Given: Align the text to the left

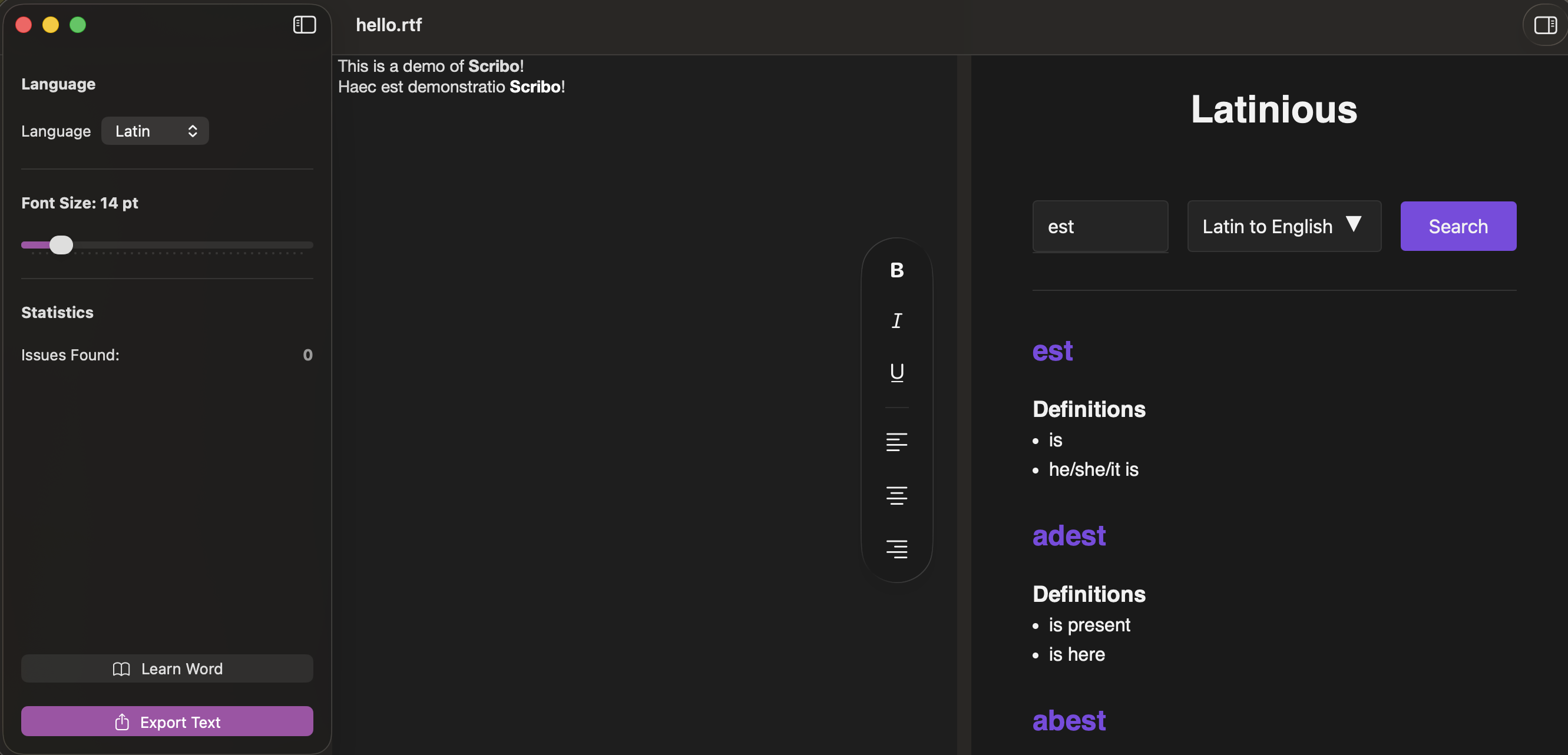Looking at the screenshot, I should point(897,441).
